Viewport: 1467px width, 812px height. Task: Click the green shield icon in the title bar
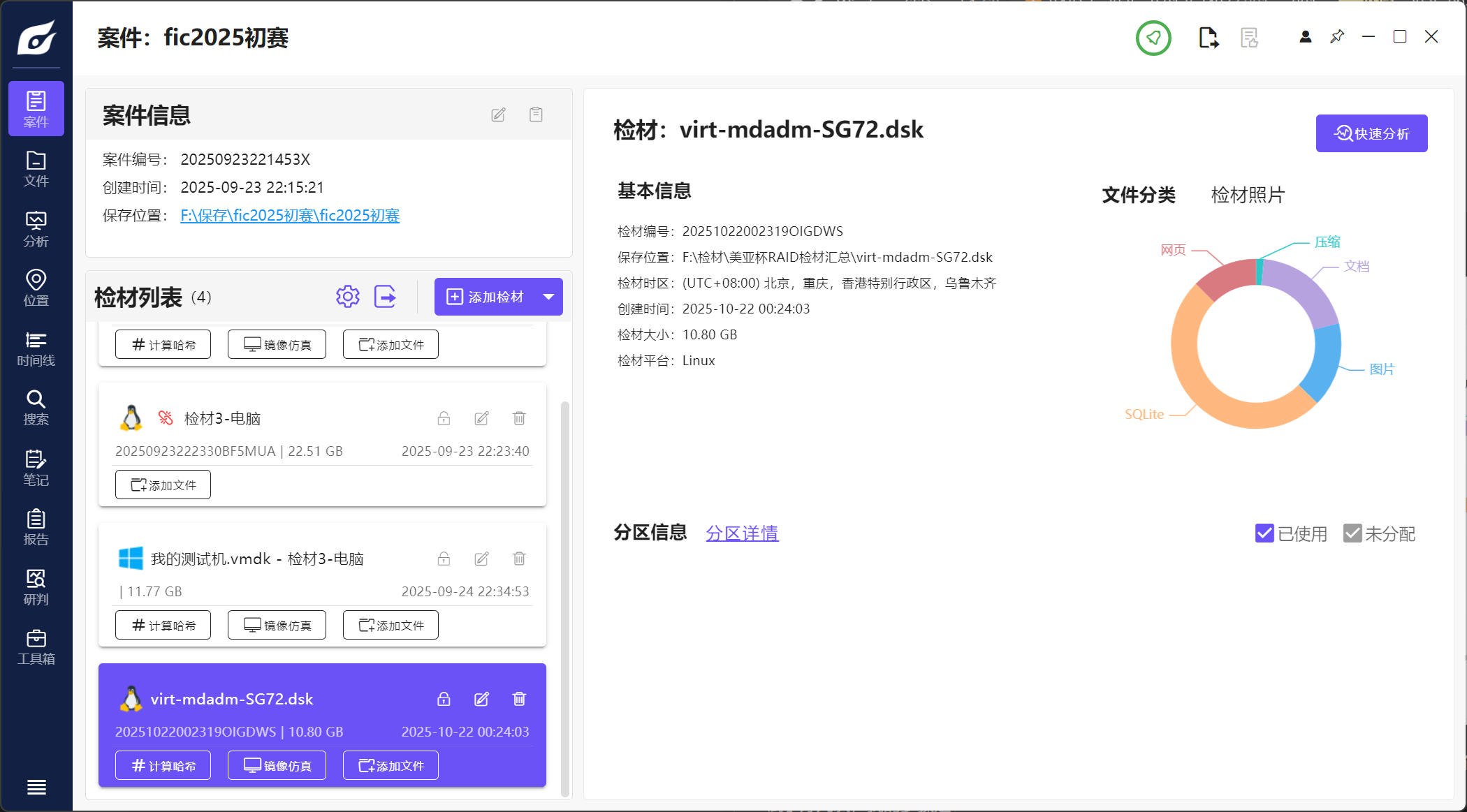point(1153,38)
